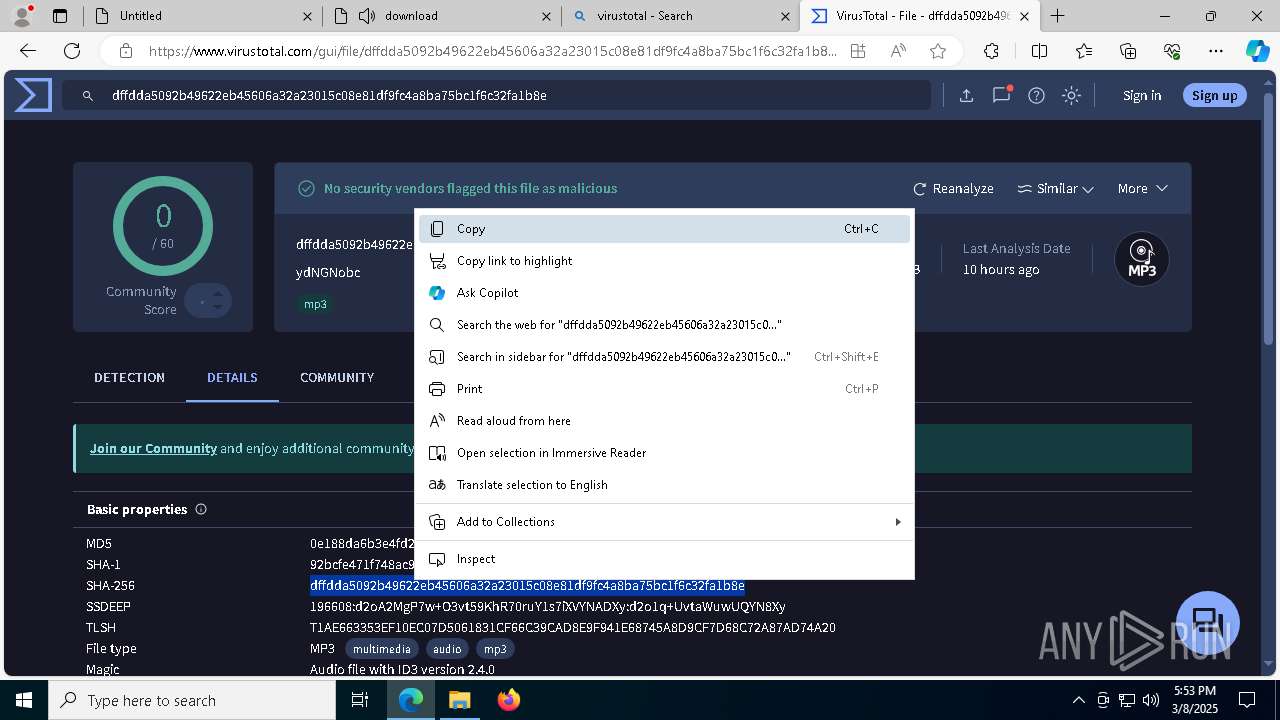Click Join our Community link
Image resolution: width=1280 pixels, height=720 pixels.
point(153,448)
